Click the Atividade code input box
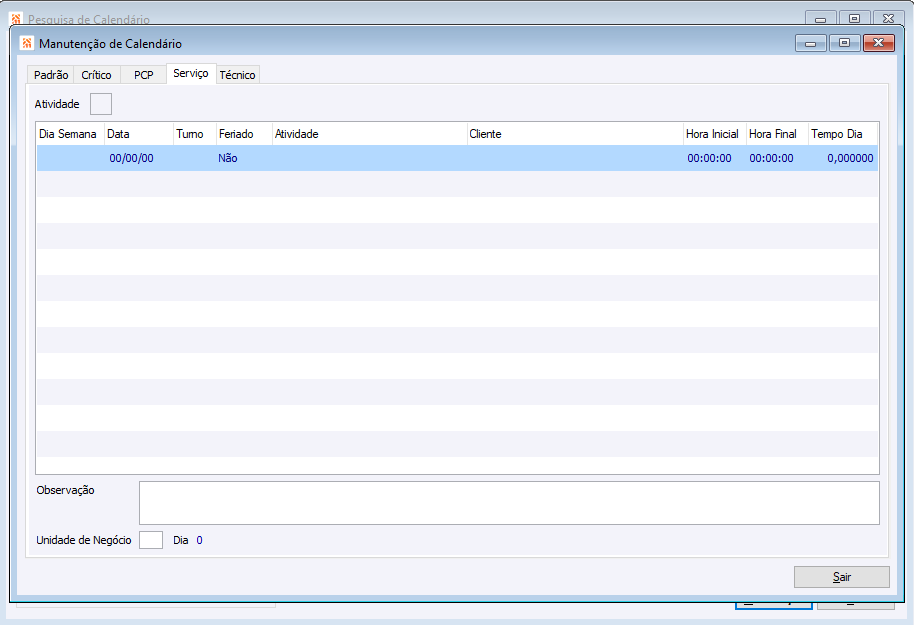The width and height of the screenshot is (914, 625). tap(101, 104)
